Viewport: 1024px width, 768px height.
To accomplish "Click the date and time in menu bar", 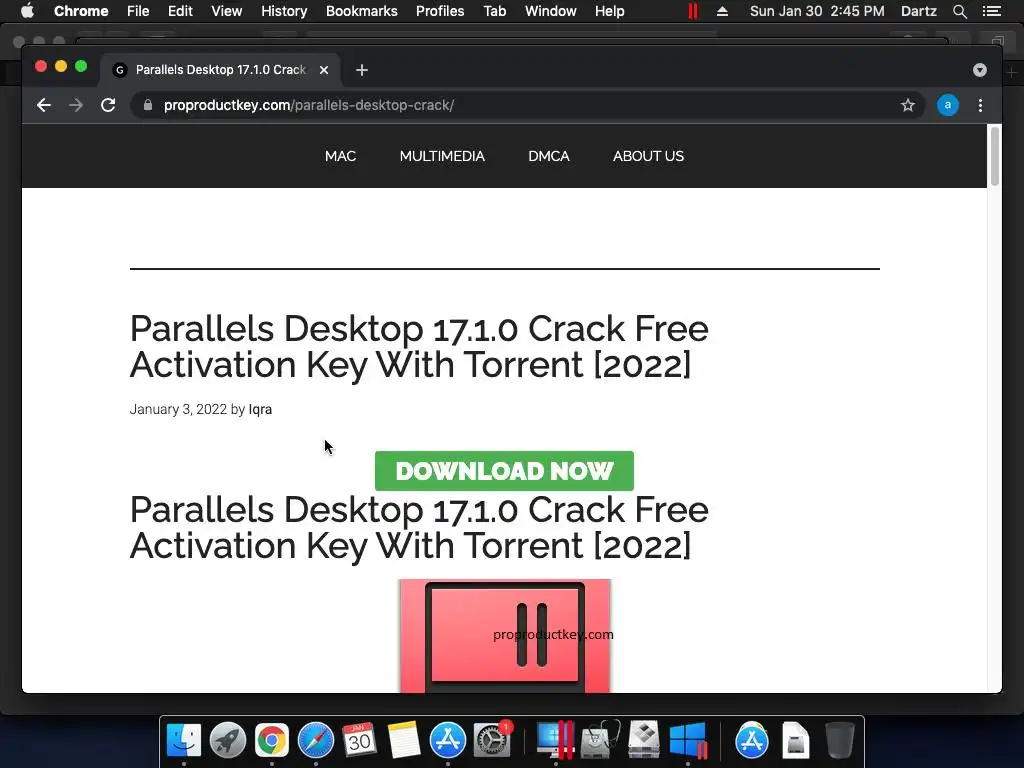I will point(817,11).
